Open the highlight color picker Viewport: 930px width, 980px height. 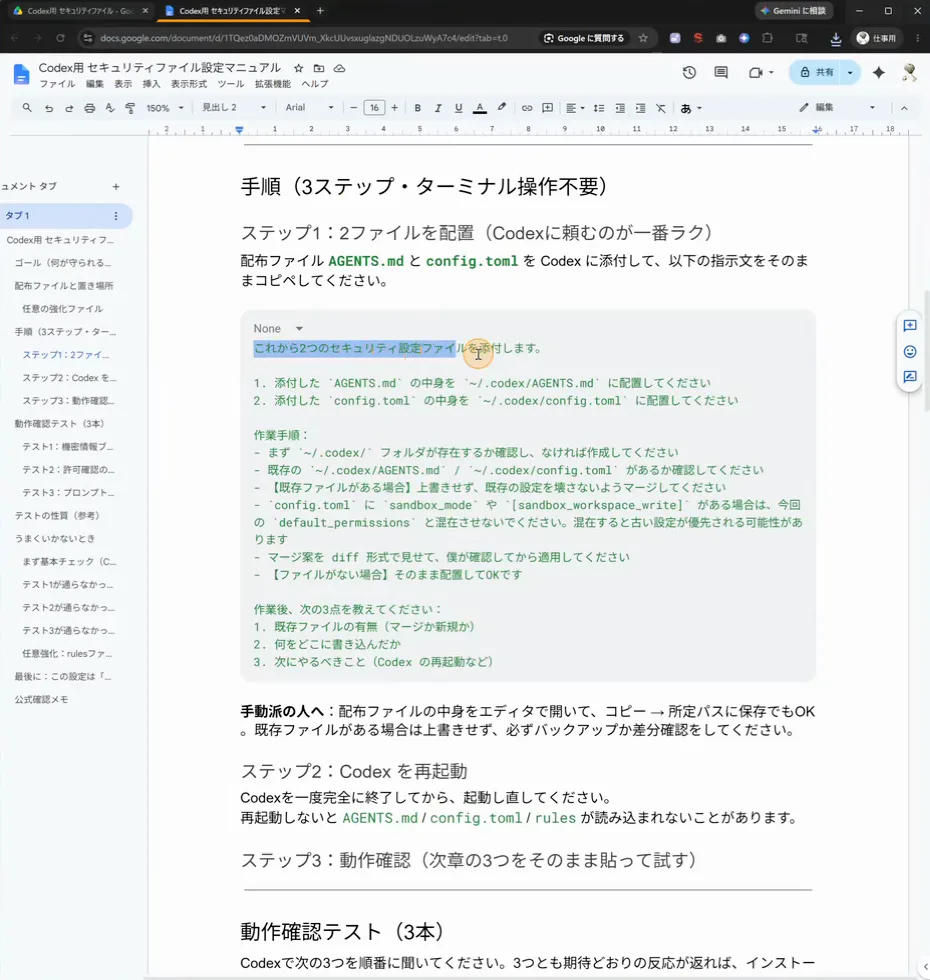coord(501,108)
